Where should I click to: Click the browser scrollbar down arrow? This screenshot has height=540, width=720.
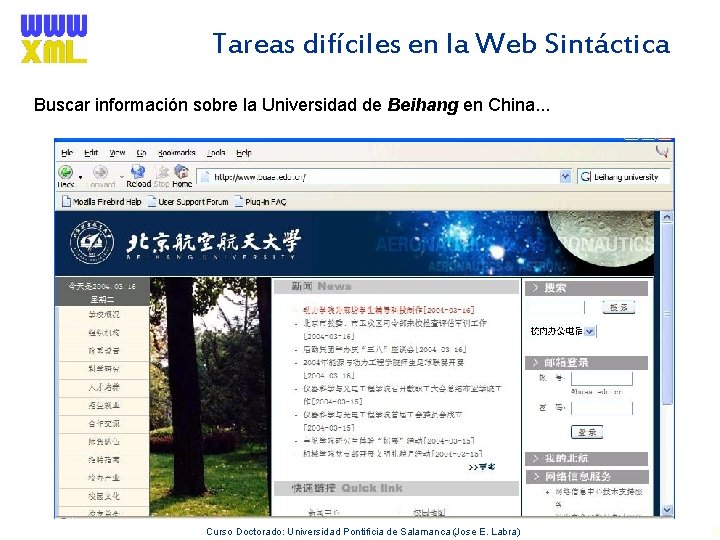(x=667, y=510)
